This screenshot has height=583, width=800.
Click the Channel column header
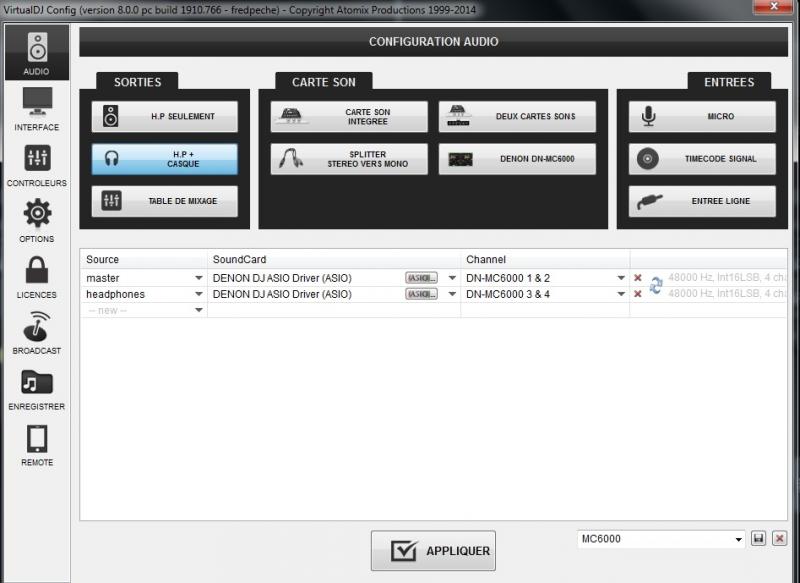pos(545,259)
